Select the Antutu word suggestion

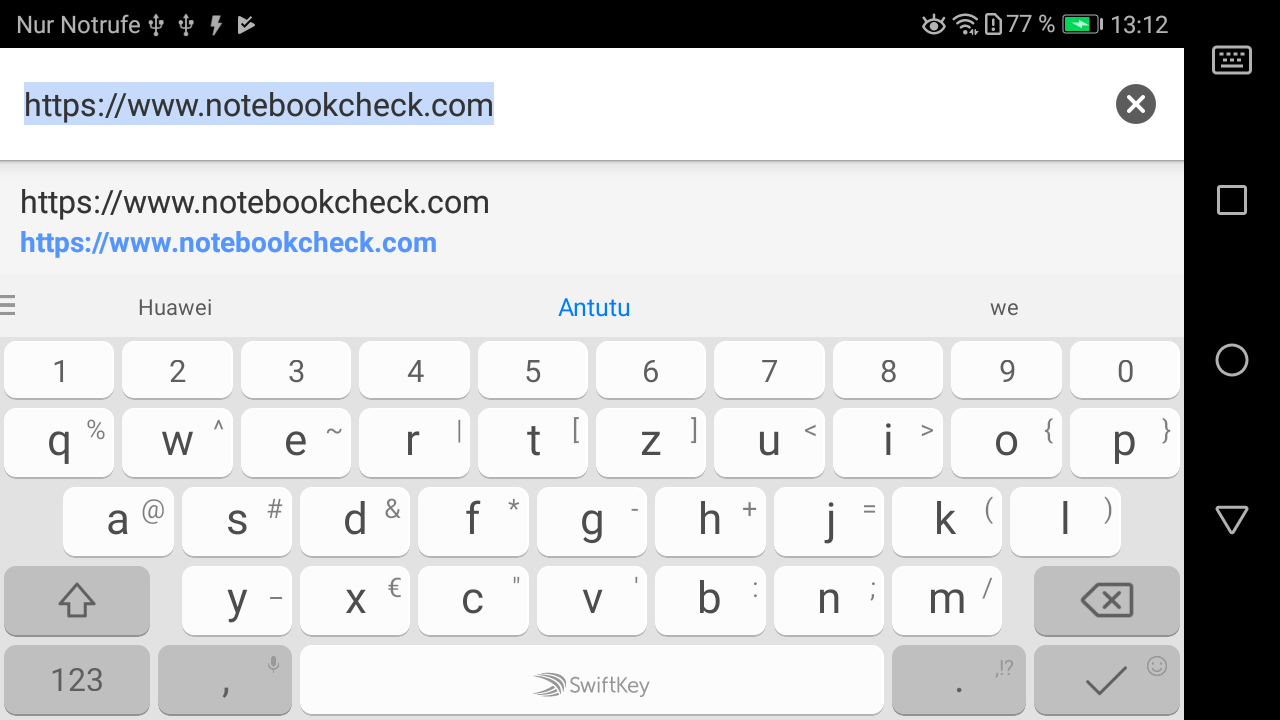(x=594, y=307)
